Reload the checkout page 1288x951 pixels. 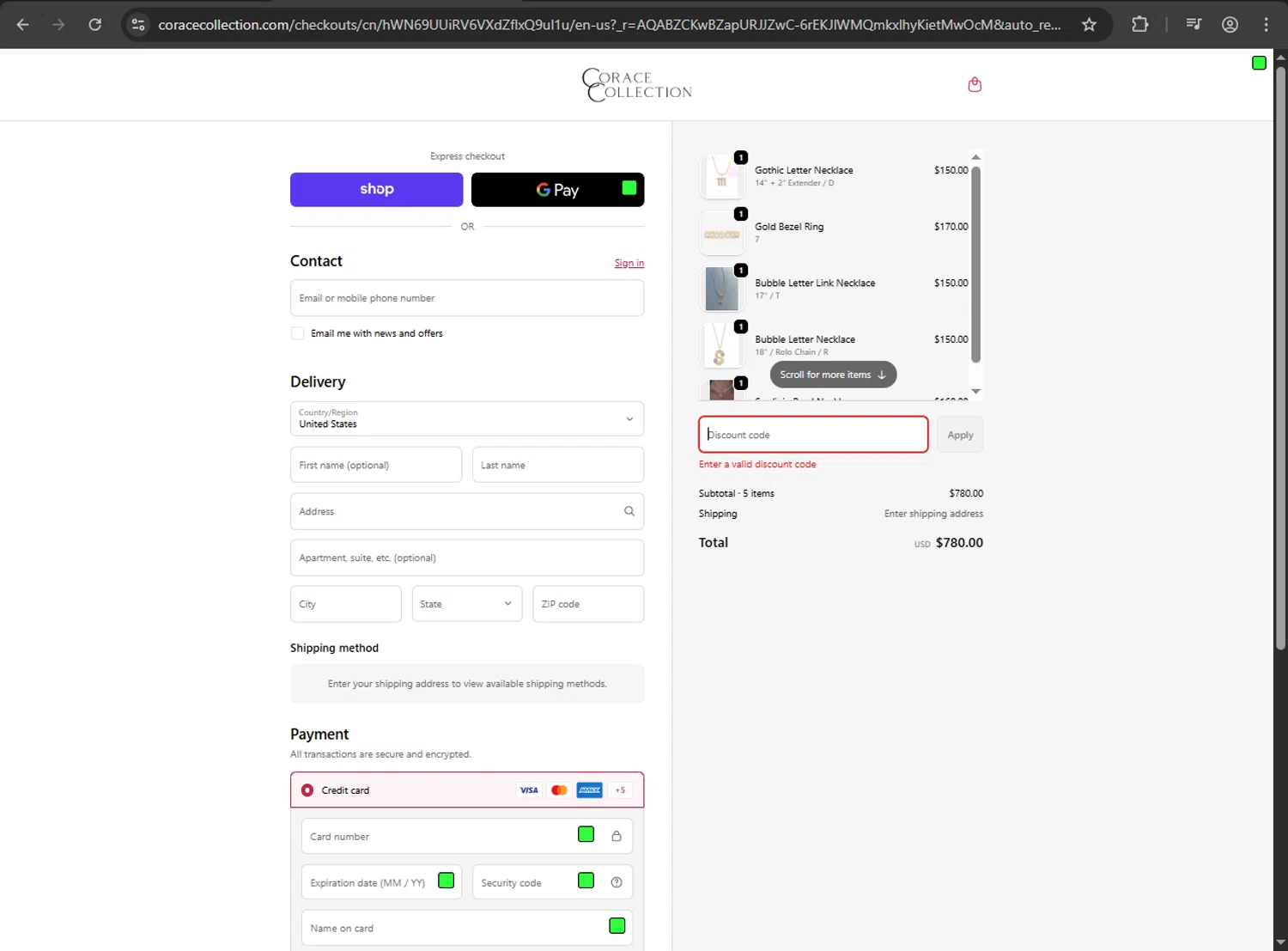(x=95, y=25)
